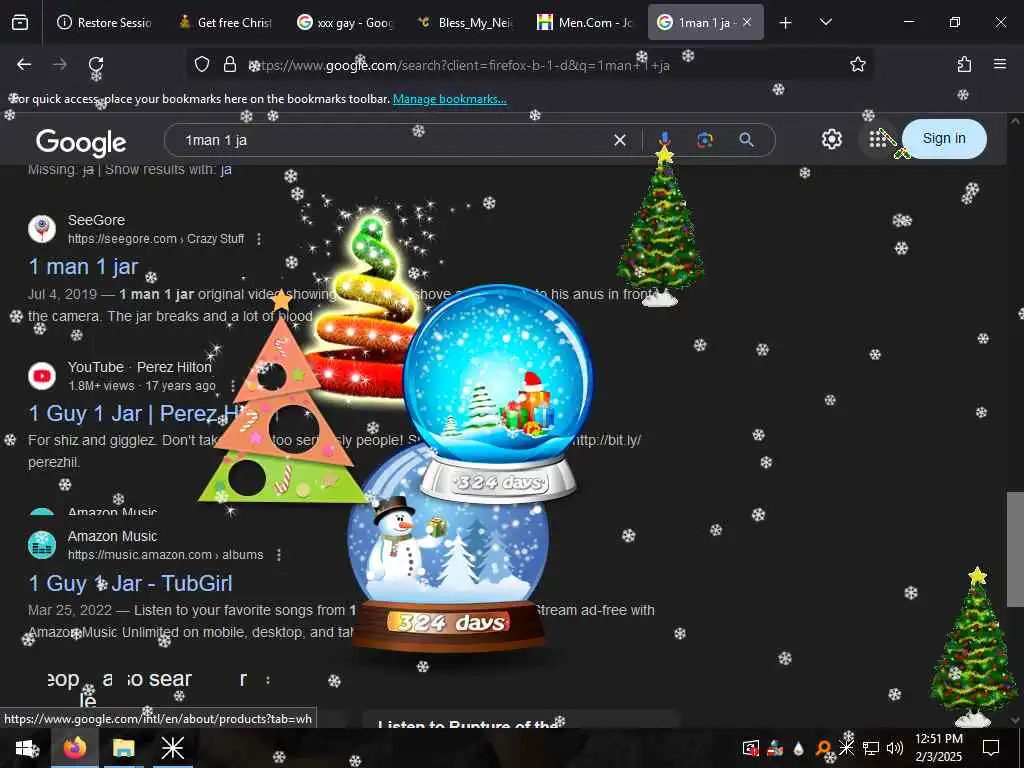Image resolution: width=1024 pixels, height=768 pixels.
Task: Go to Google home via the logo
Action: point(81,142)
